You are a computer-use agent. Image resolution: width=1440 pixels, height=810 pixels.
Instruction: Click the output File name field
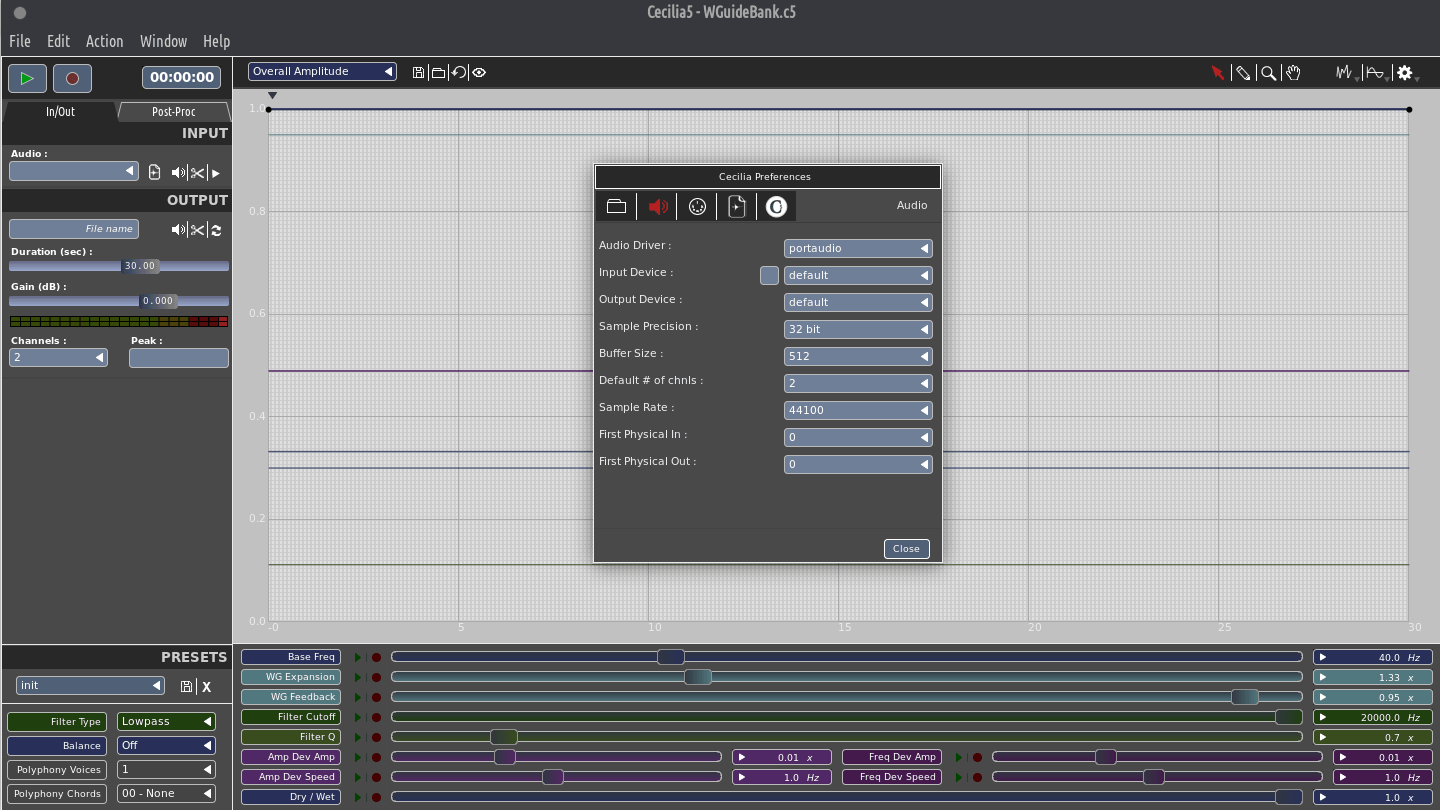[x=74, y=229]
